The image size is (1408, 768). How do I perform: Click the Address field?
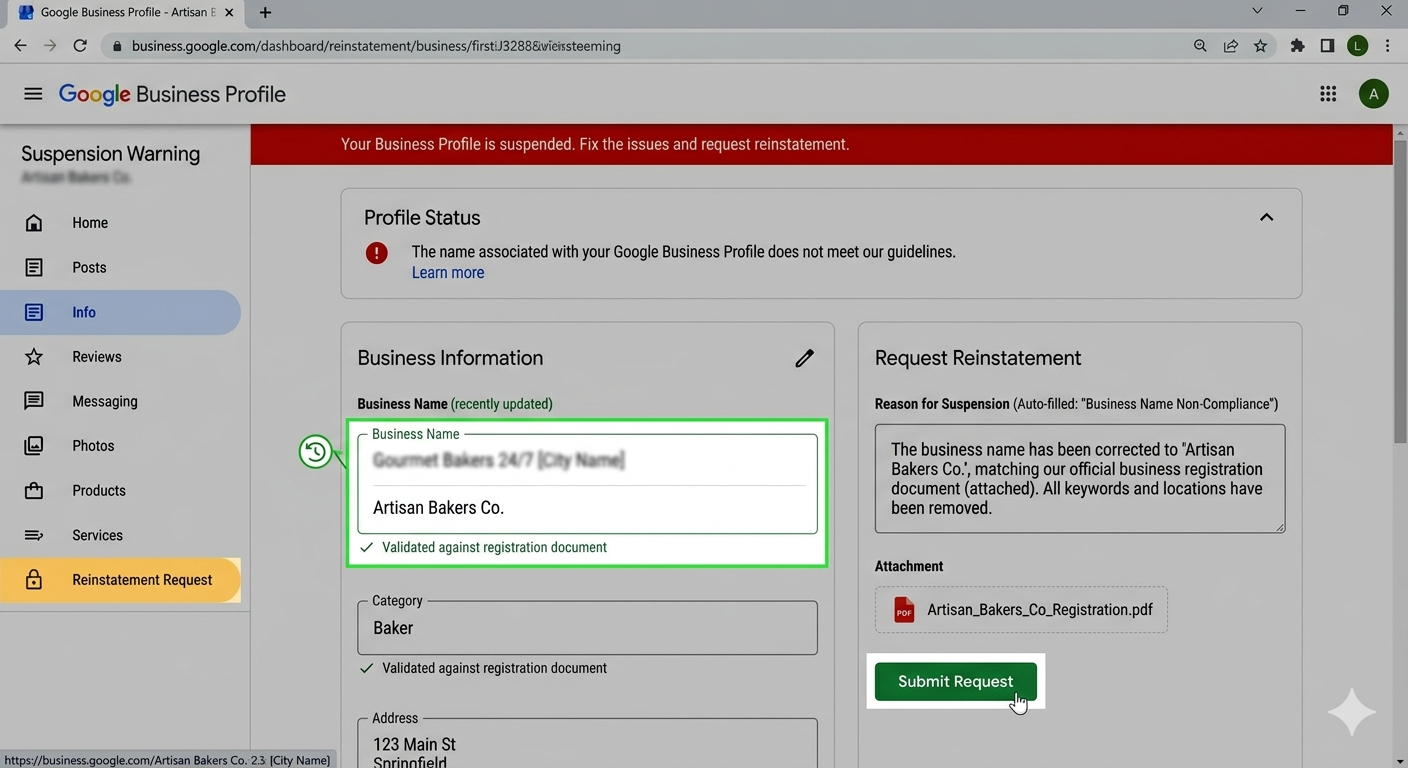(587, 743)
